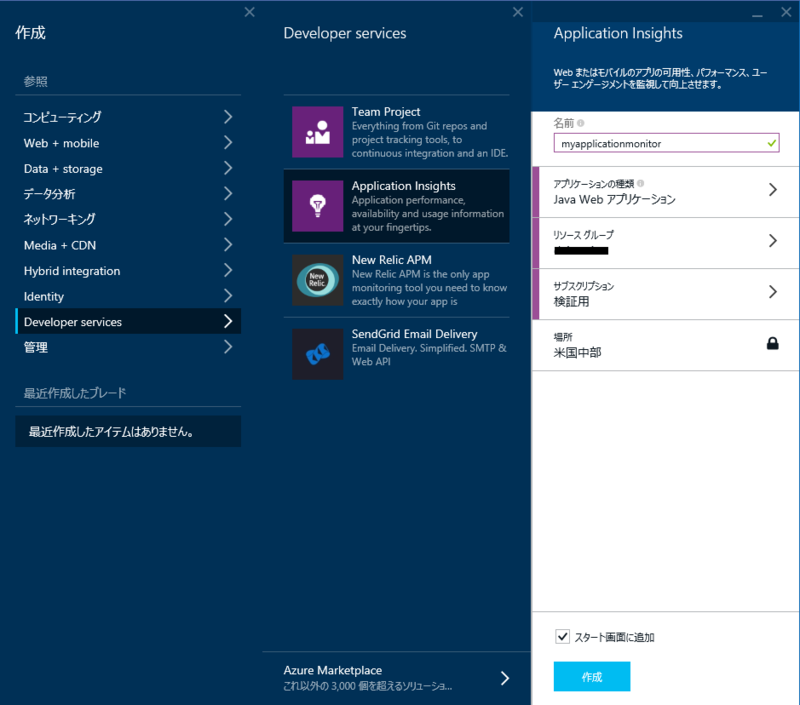Click 参照 section header
Image resolution: width=800 pixels, height=705 pixels.
click(x=35, y=81)
